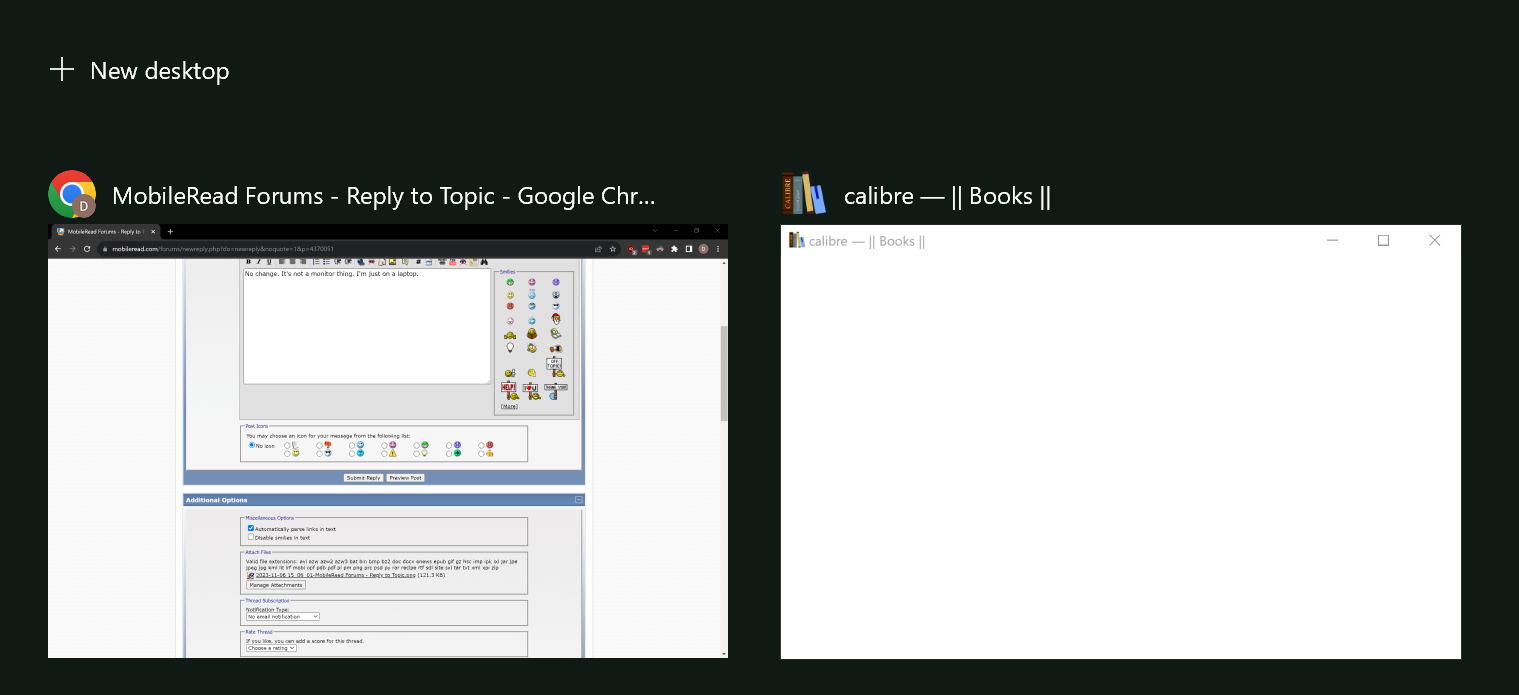This screenshot has height=695, width=1519.
Task: Select the light bulb post icon radio
Action: [x=417, y=454]
